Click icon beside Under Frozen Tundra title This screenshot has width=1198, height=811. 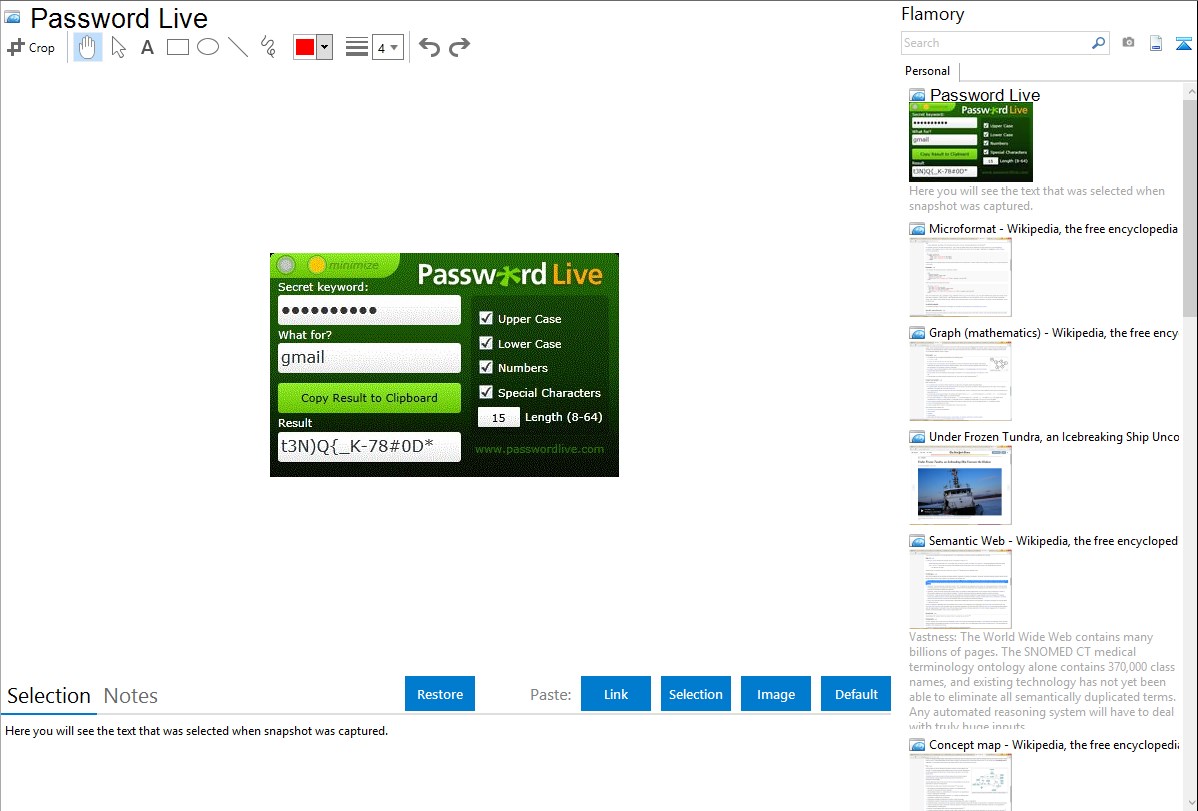(918, 437)
